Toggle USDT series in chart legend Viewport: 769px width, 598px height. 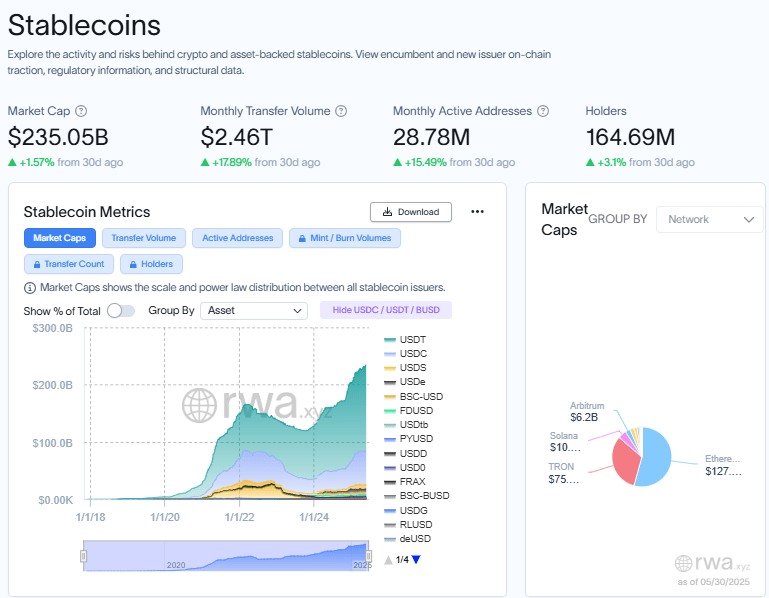click(405, 339)
